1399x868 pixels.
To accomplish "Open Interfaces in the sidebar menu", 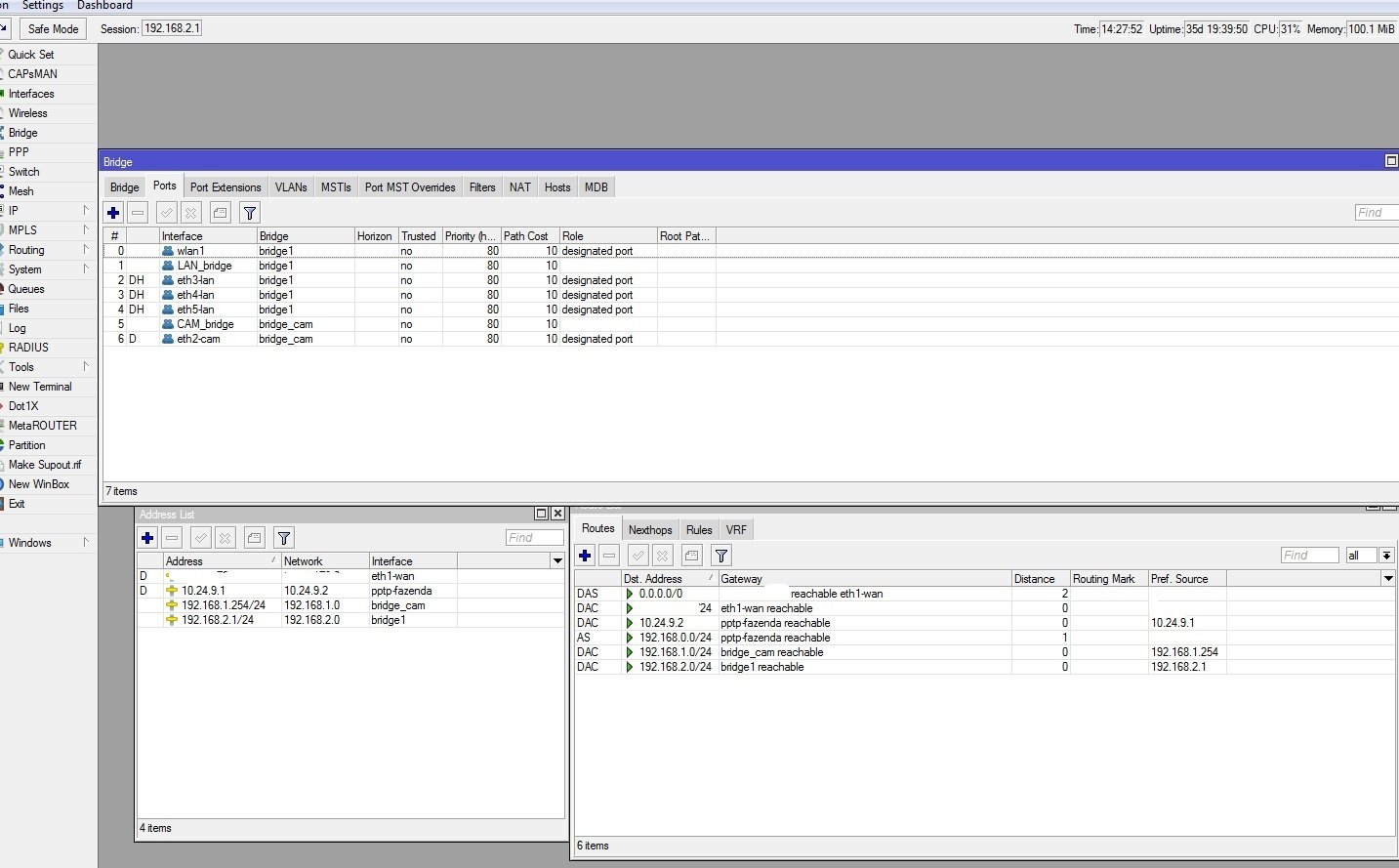I will (31, 94).
